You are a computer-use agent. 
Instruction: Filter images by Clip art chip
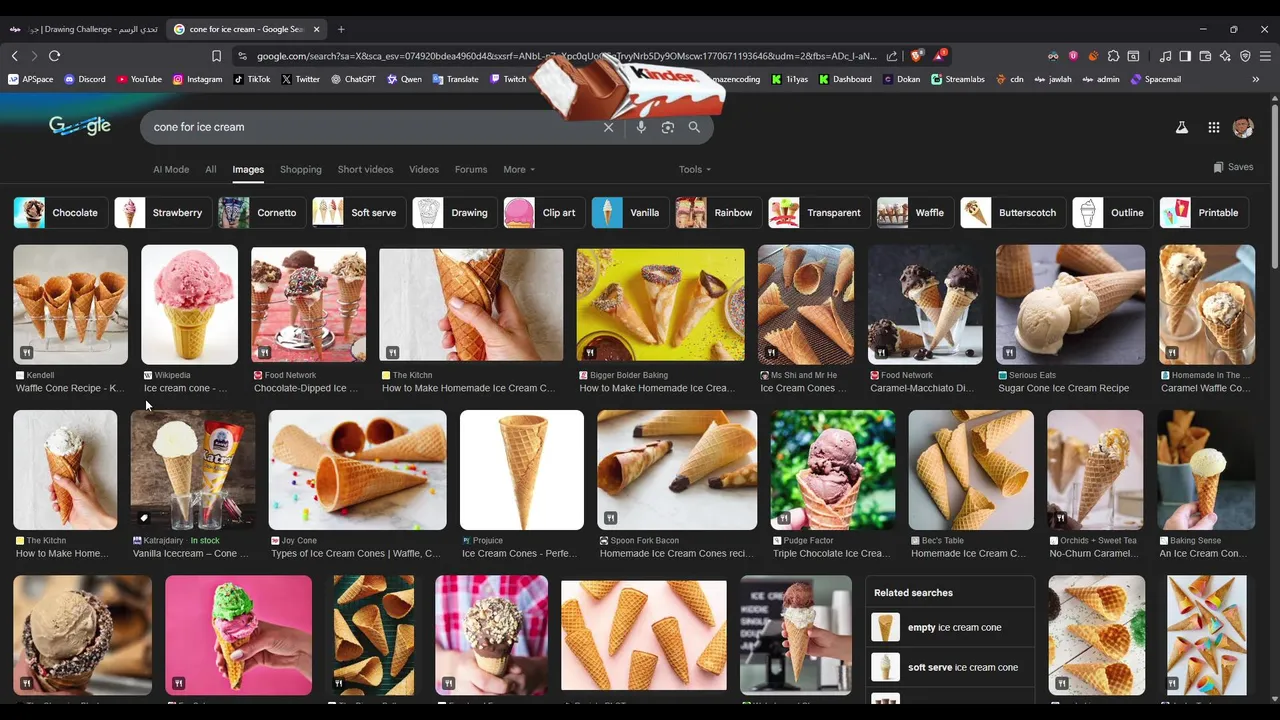click(x=544, y=212)
